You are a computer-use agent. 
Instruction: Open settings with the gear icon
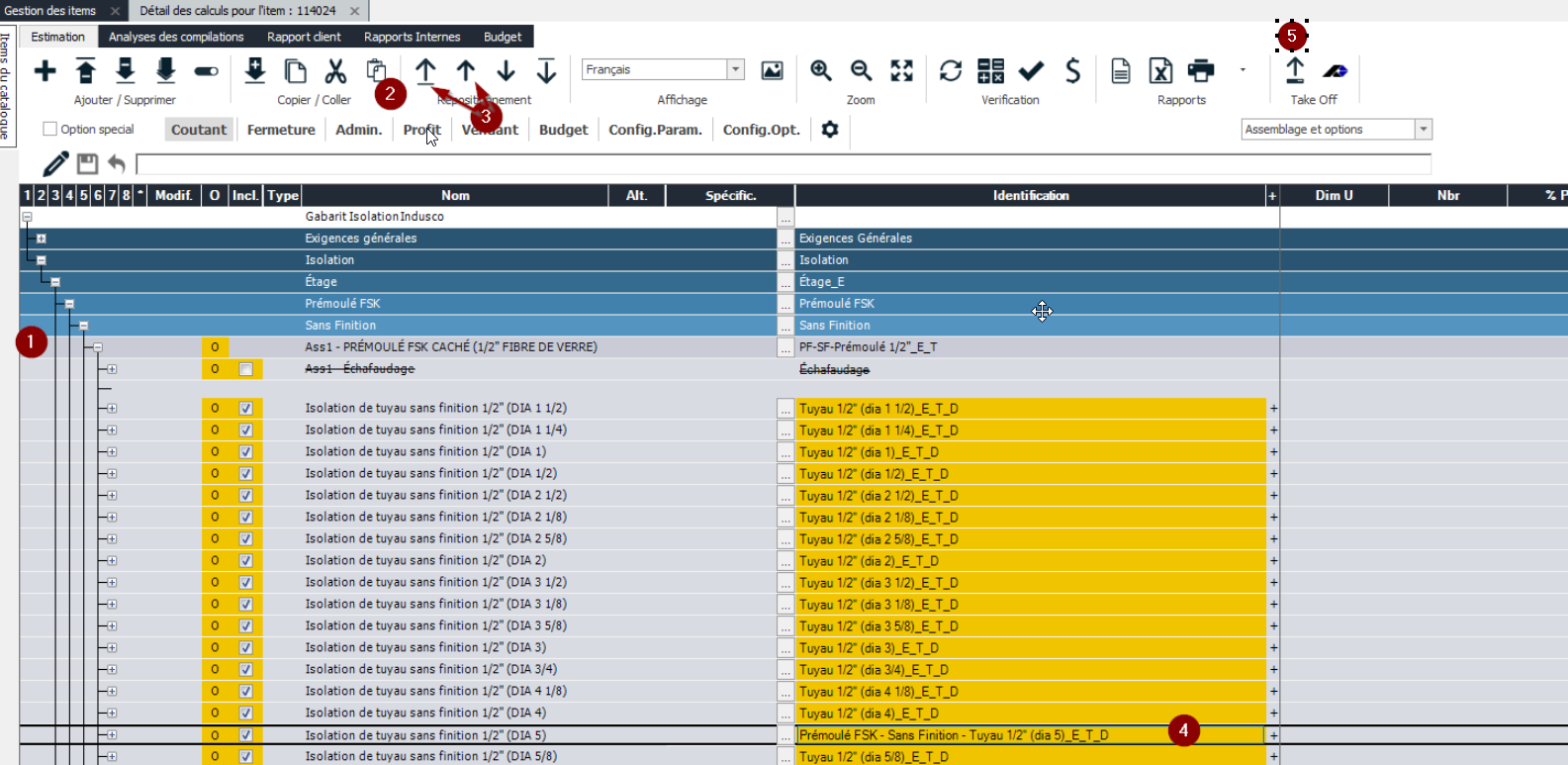830,130
